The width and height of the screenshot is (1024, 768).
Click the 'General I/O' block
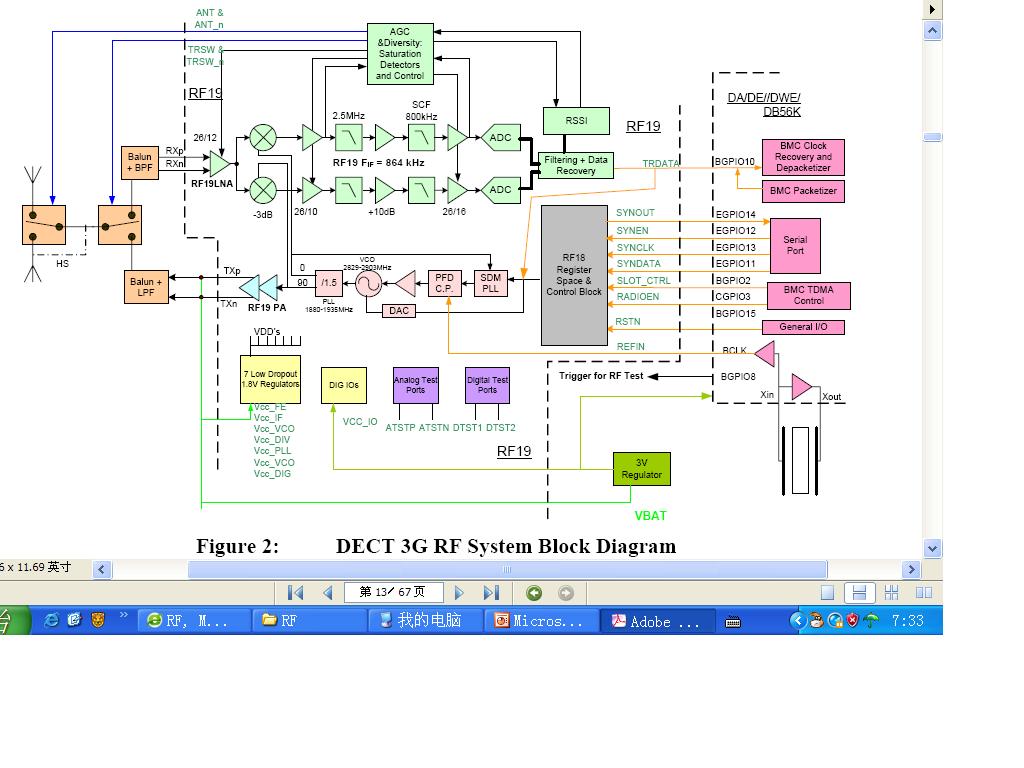click(803, 327)
